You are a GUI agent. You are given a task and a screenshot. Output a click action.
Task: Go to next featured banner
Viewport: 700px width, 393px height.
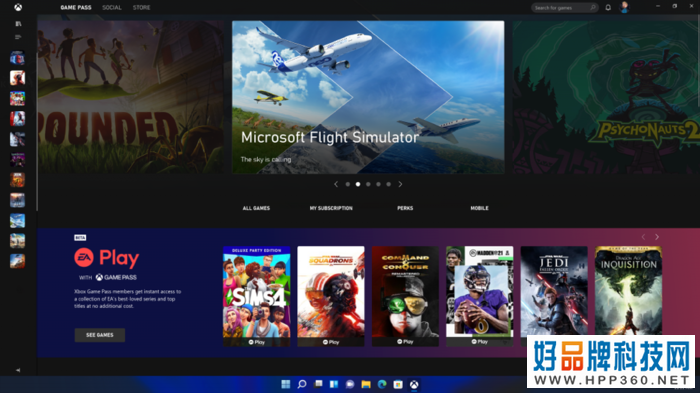pos(400,184)
